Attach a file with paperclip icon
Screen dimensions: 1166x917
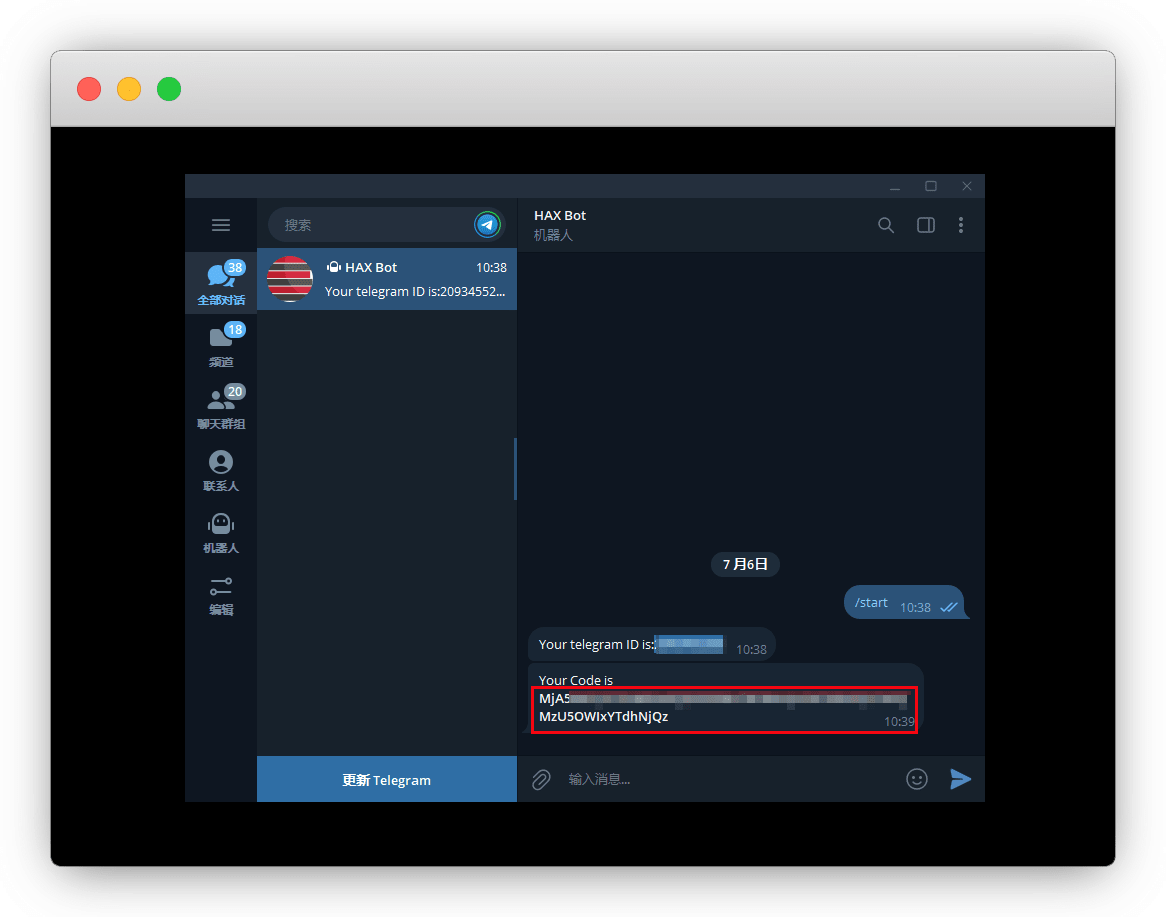(x=541, y=779)
